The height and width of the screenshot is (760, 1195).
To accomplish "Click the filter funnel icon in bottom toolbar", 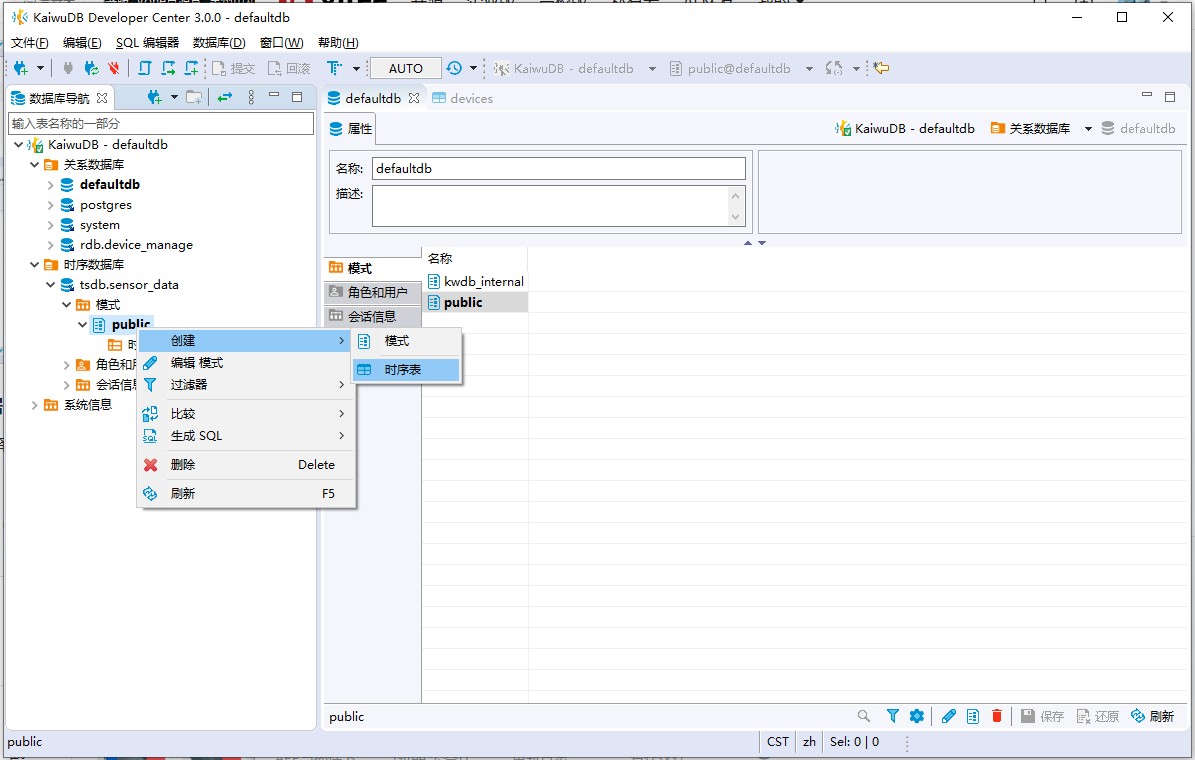I will coord(892,716).
